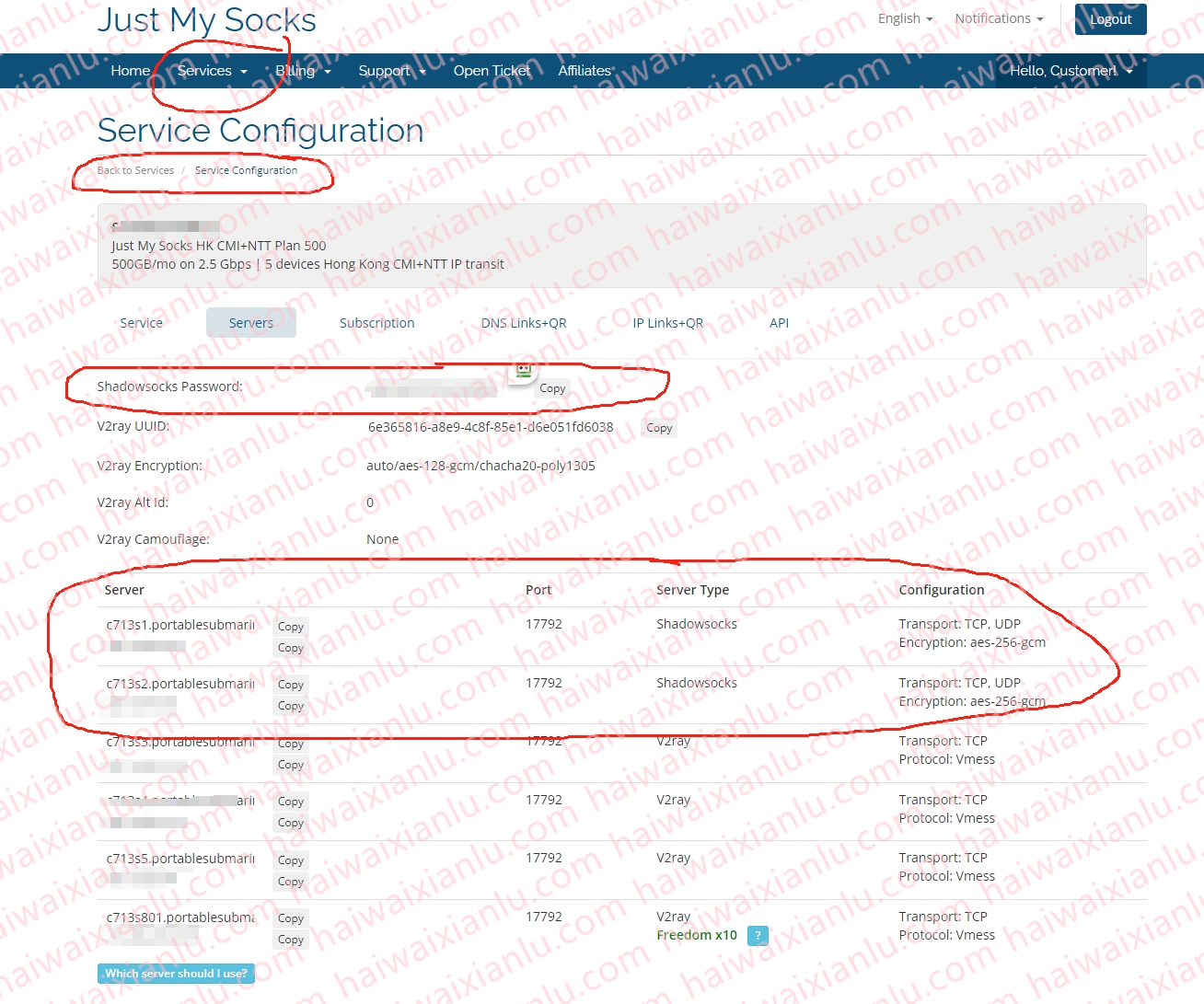Copy the IP address below c713s801 hostname

click(x=290, y=940)
